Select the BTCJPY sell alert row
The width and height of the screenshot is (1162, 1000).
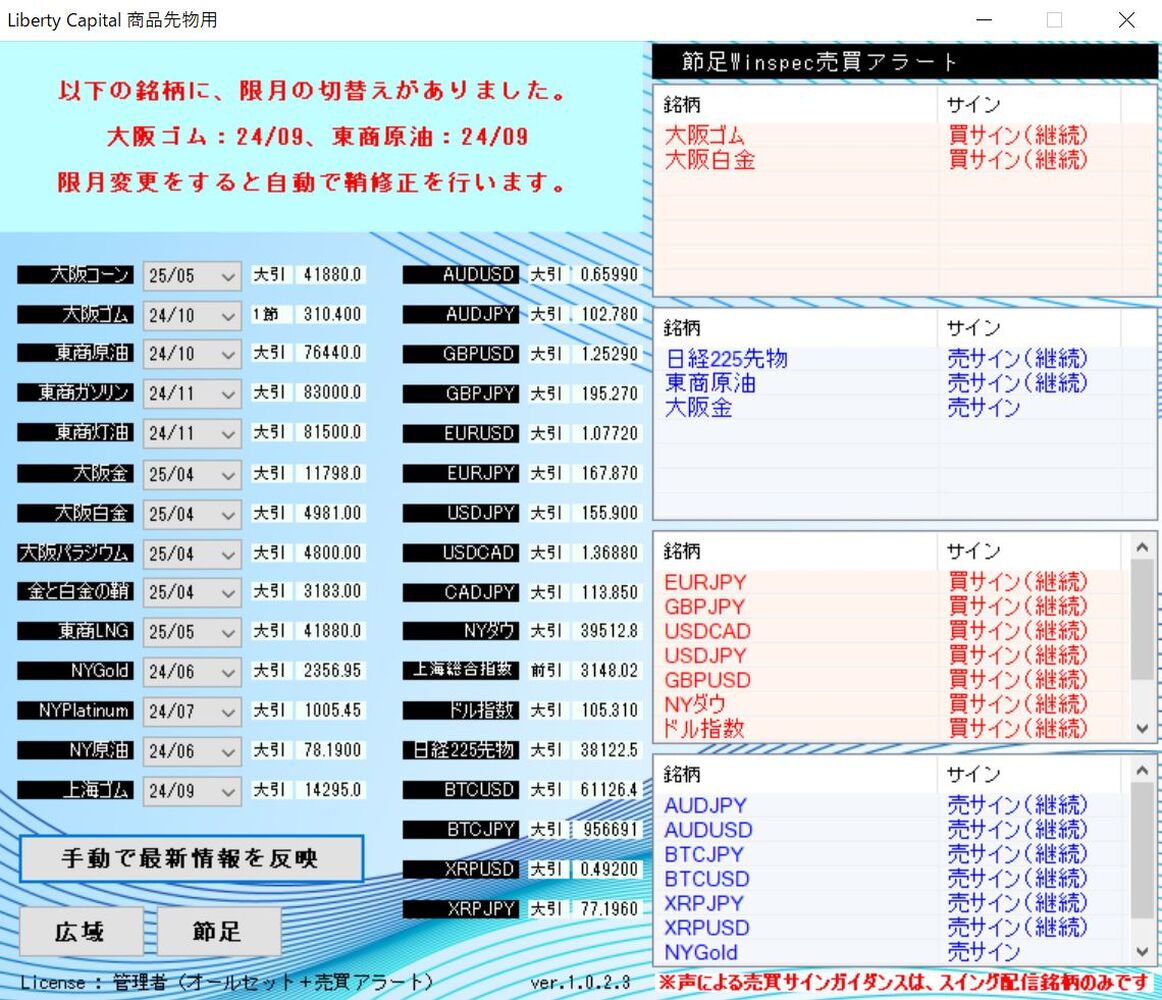(x=893, y=854)
